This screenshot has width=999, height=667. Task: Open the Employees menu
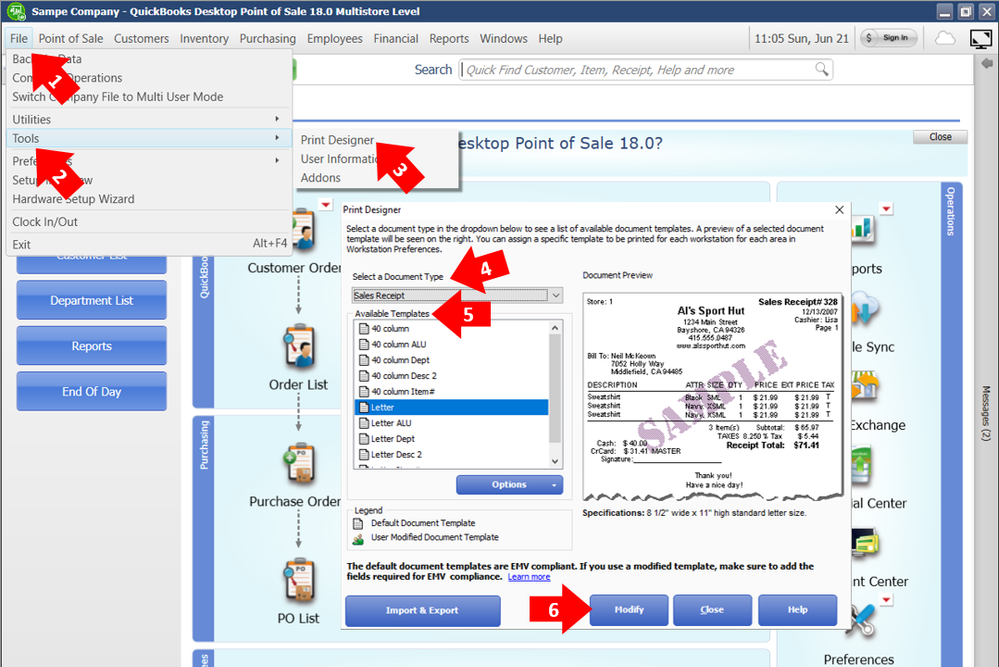tap(334, 38)
